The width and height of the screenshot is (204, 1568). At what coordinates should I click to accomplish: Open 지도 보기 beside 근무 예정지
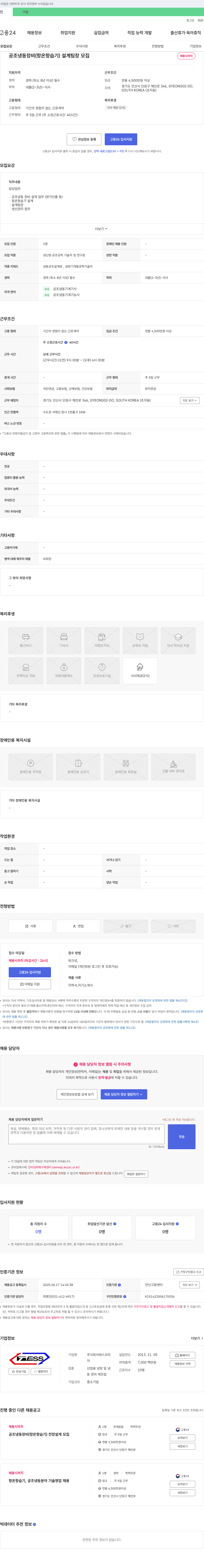(x=189, y=401)
